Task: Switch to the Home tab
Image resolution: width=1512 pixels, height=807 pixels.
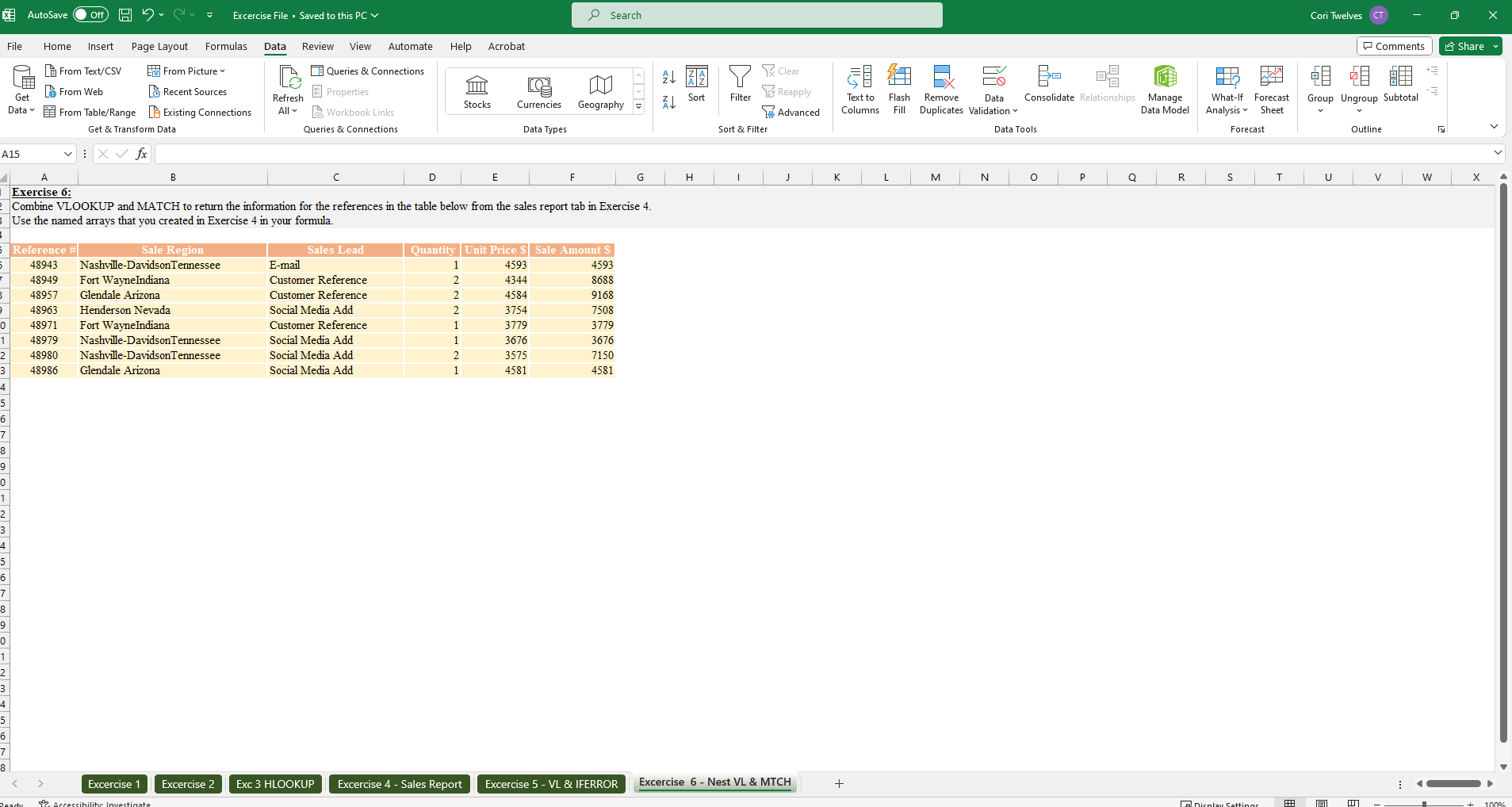Action: point(57,46)
